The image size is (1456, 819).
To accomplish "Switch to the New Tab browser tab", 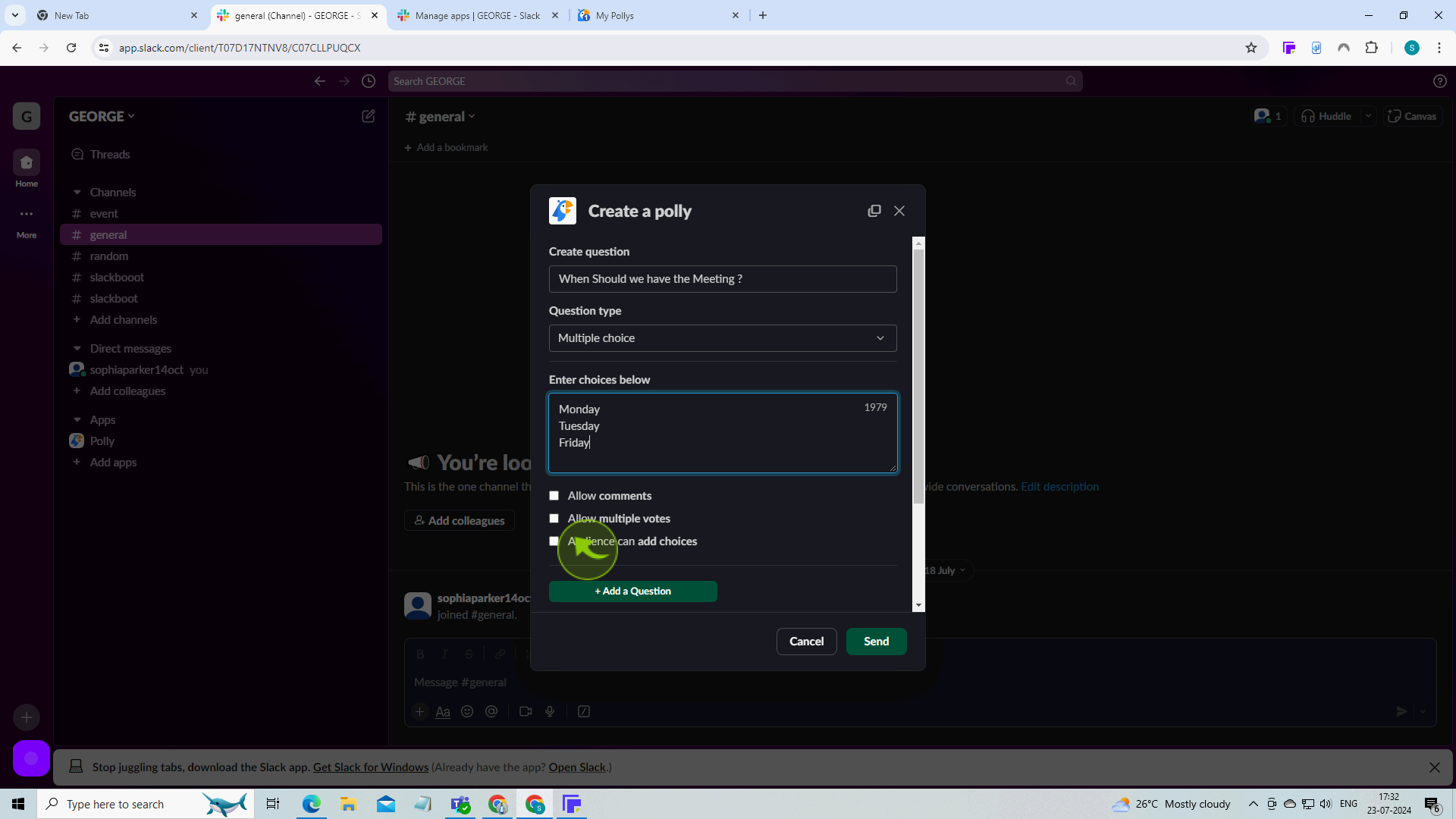I will (x=118, y=15).
